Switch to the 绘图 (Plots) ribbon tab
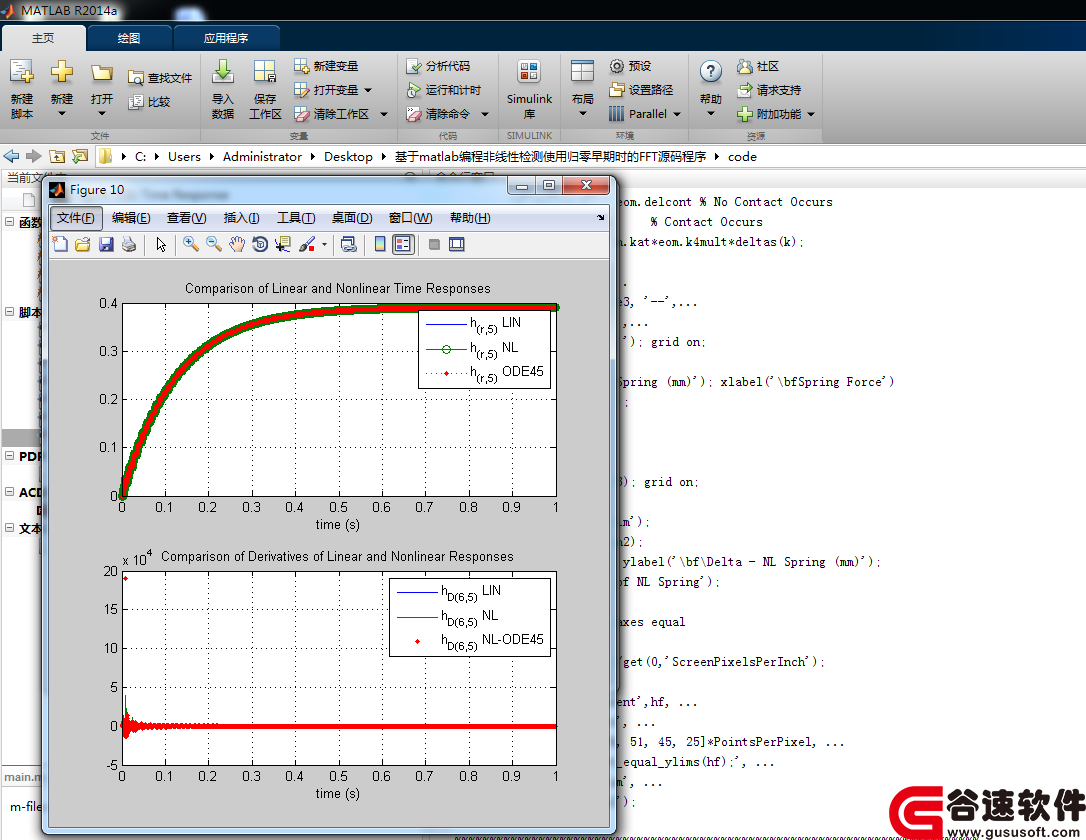The width and height of the screenshot is (1086, 840). 129,38
